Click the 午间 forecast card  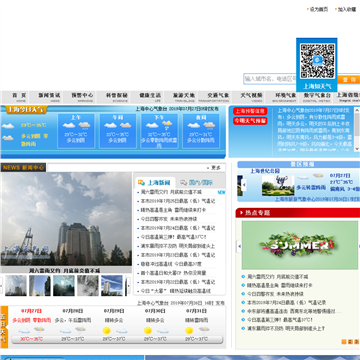pos(118,131)
